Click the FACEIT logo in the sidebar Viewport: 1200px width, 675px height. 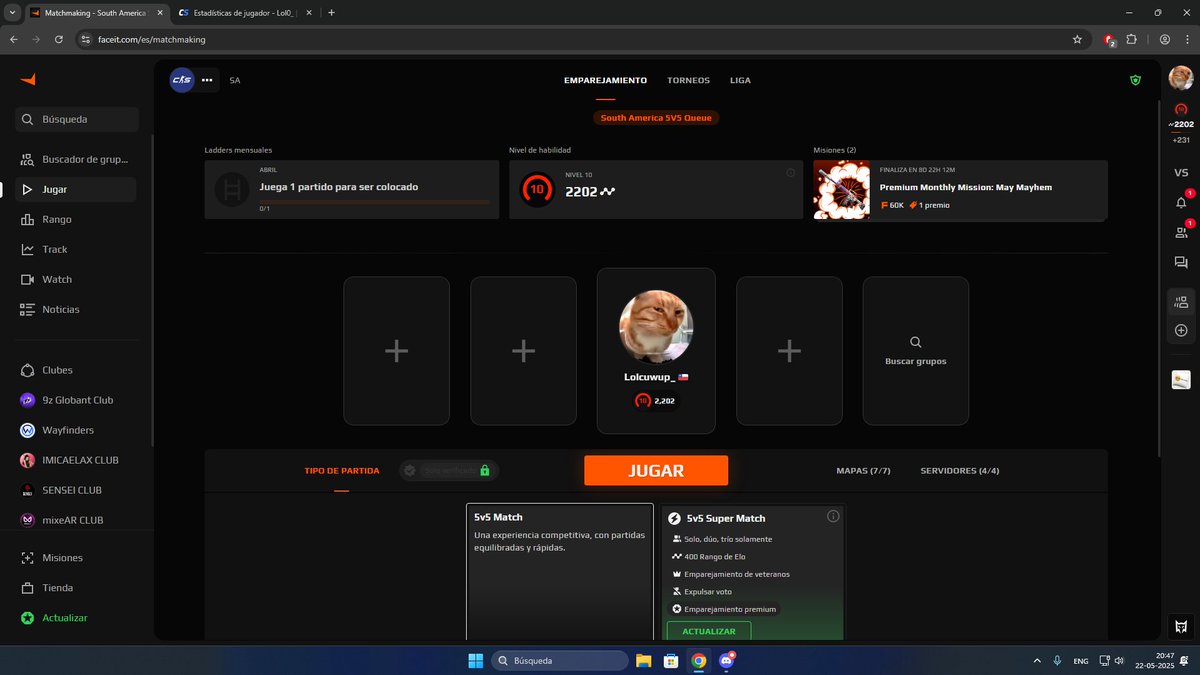tap(28, 79)
